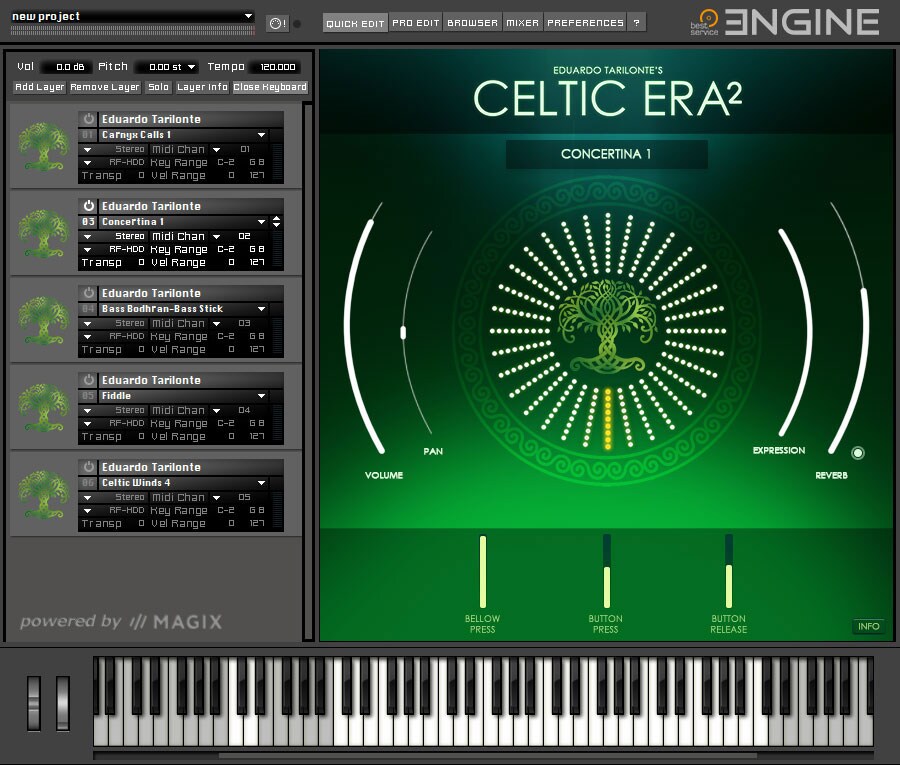
Task: Solo the selected layer
Action: pos(158,87)
